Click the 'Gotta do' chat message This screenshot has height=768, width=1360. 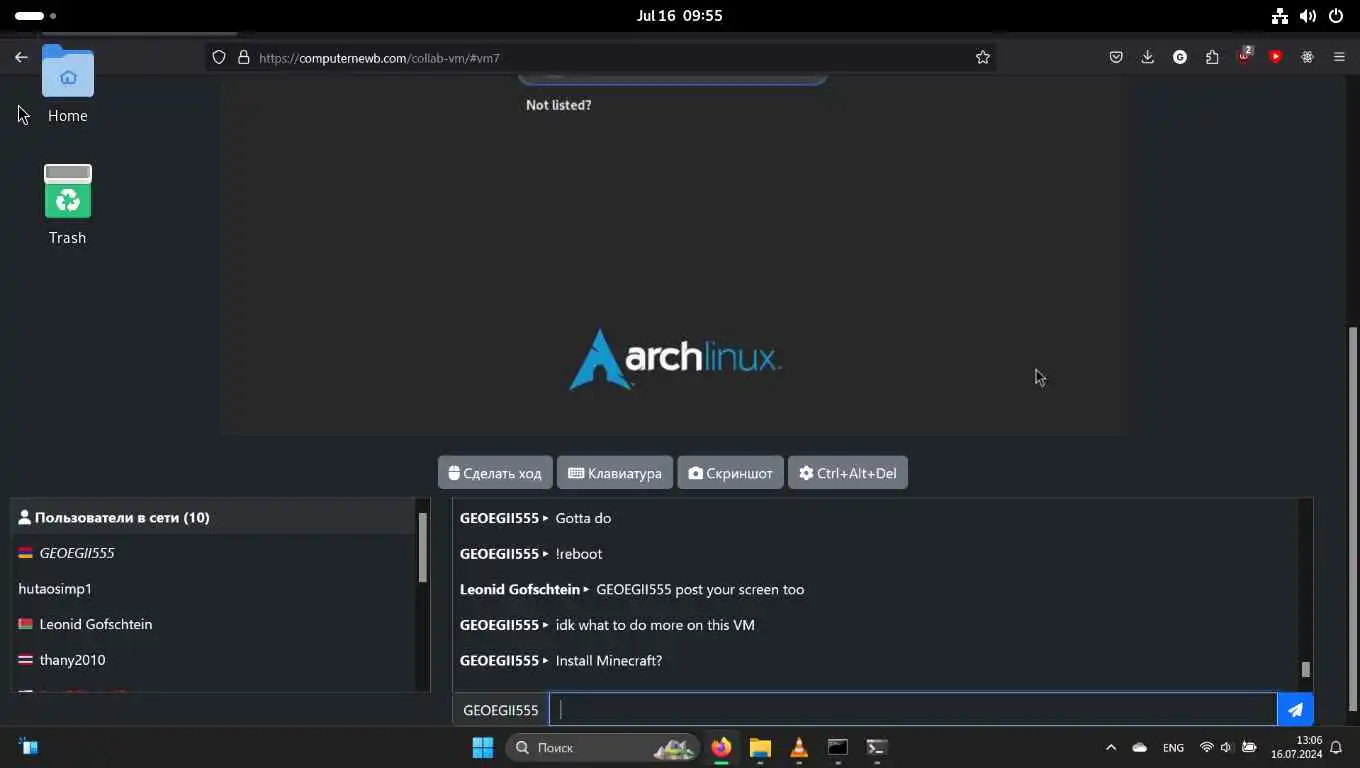pos(583,518)
